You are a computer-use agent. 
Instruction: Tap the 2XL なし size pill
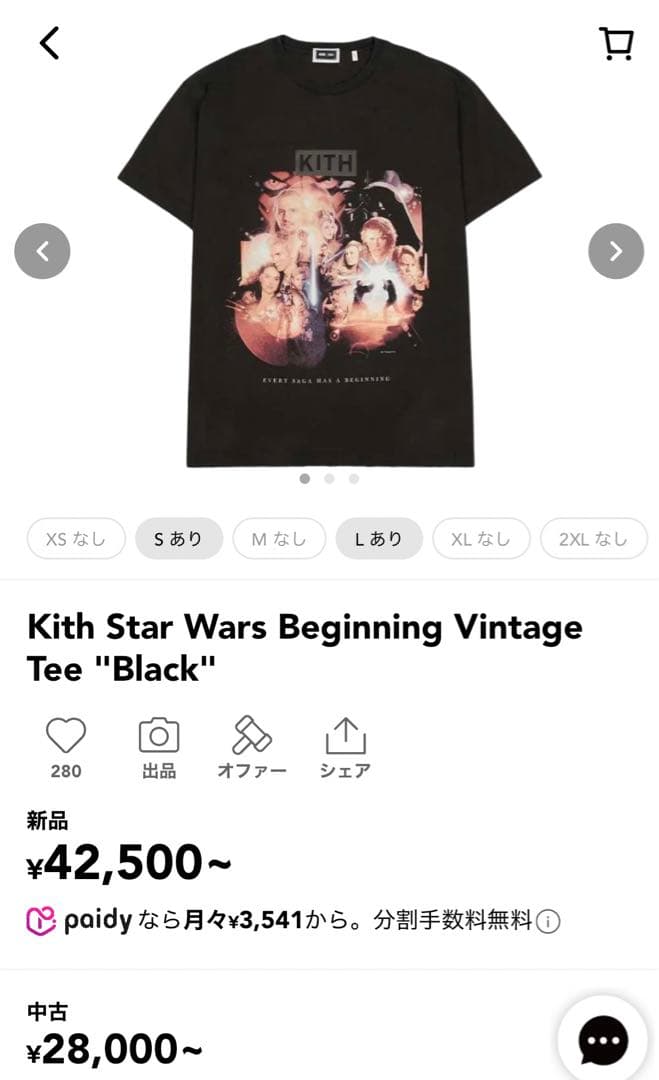593,538
